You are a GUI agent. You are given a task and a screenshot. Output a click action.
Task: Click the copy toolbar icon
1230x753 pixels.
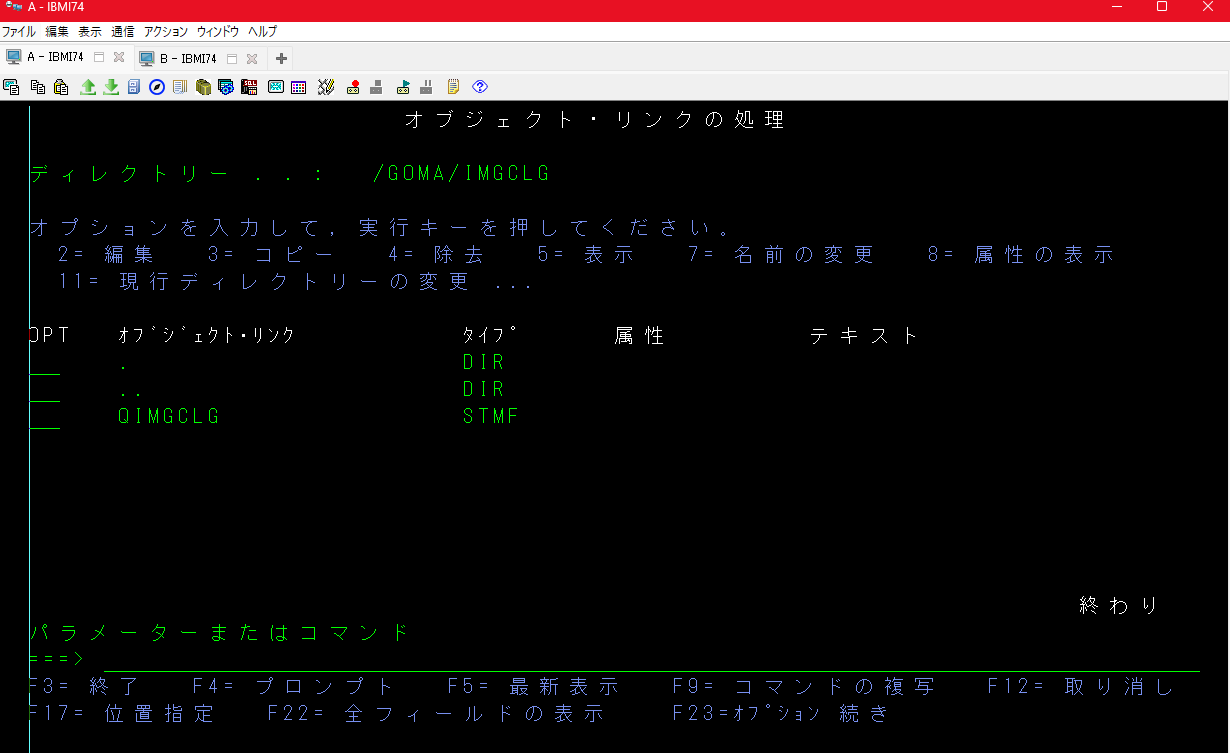(38, 87)
